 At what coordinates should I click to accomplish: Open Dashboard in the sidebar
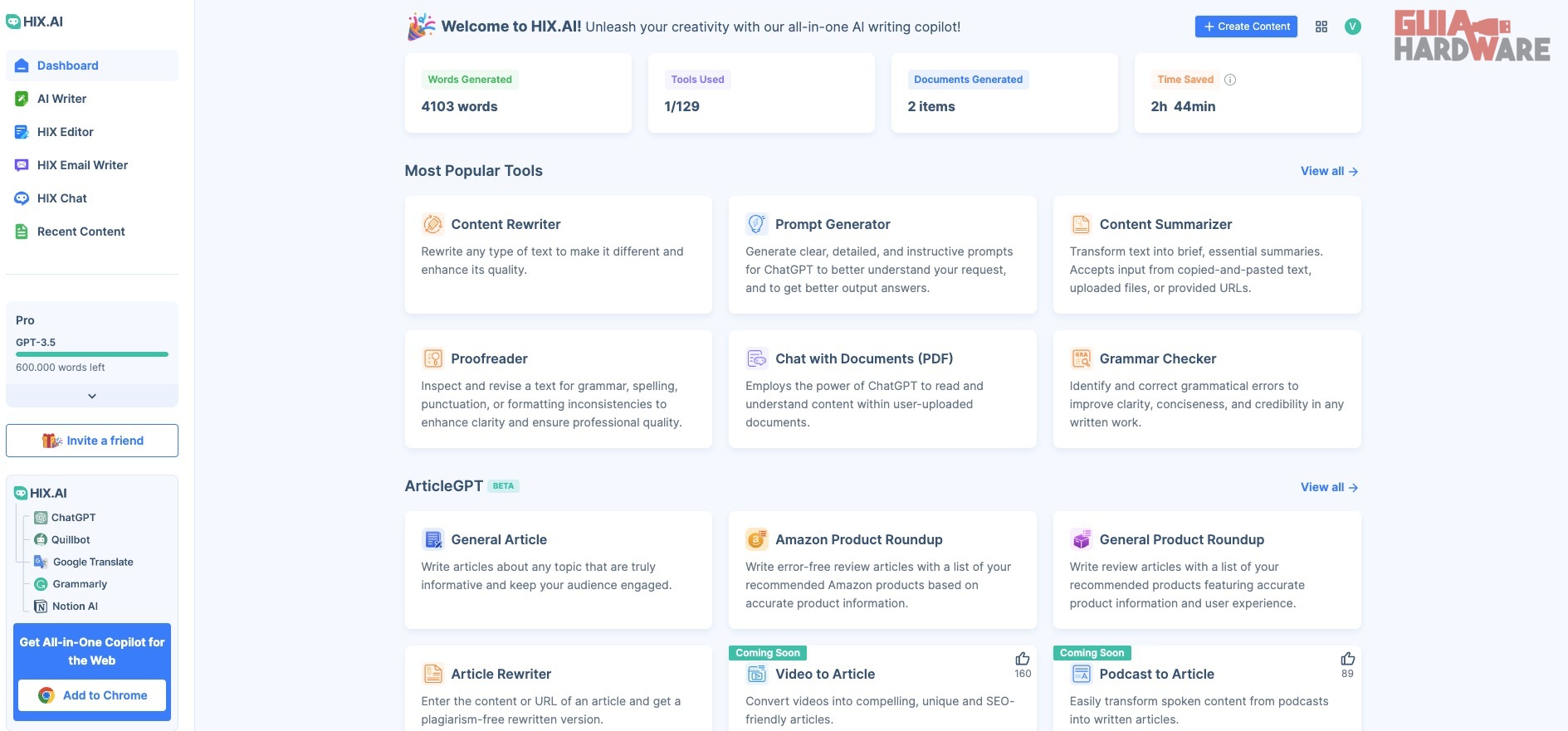click(x=92, y=66)
